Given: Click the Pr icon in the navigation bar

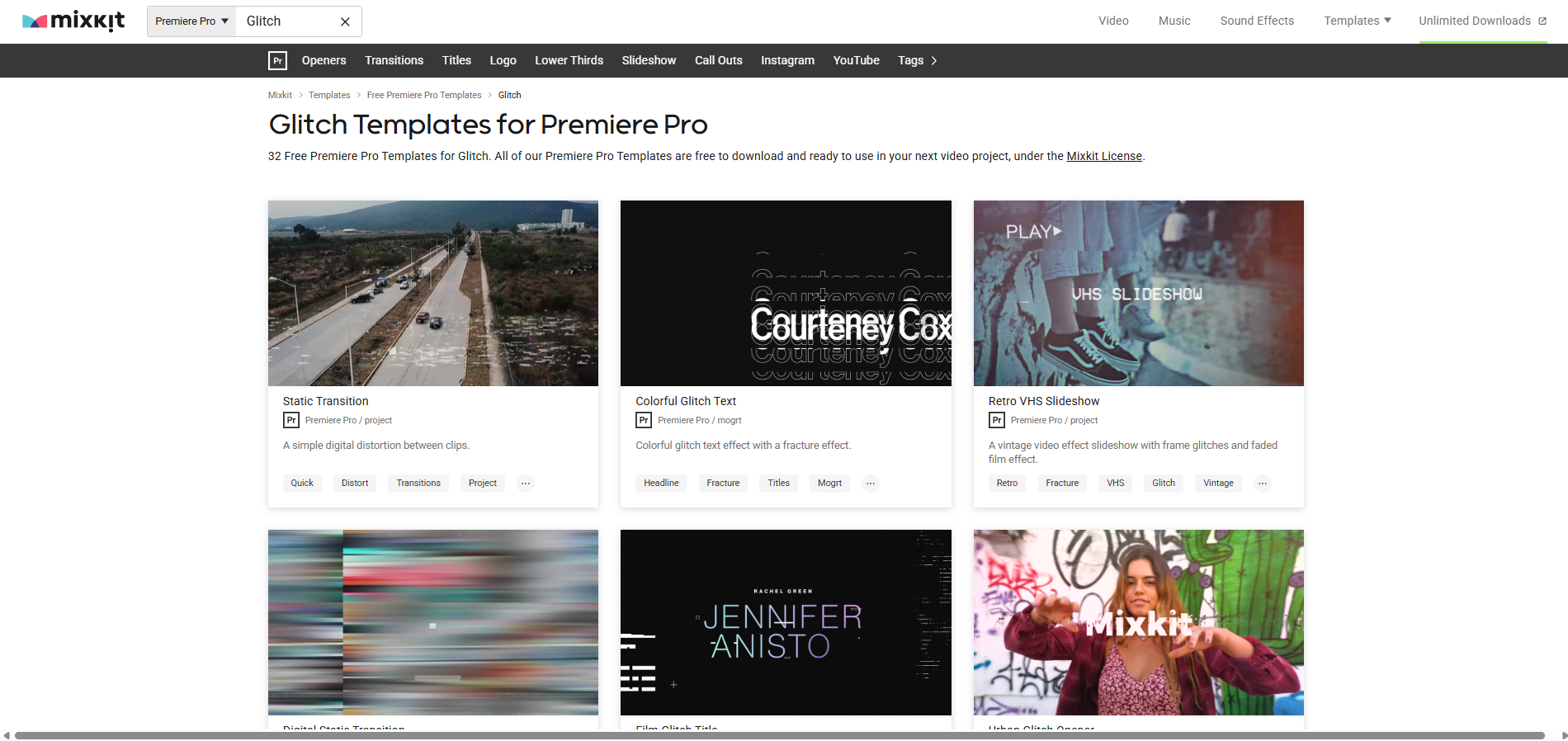Looking at the screenshot, I should point(278,60).
